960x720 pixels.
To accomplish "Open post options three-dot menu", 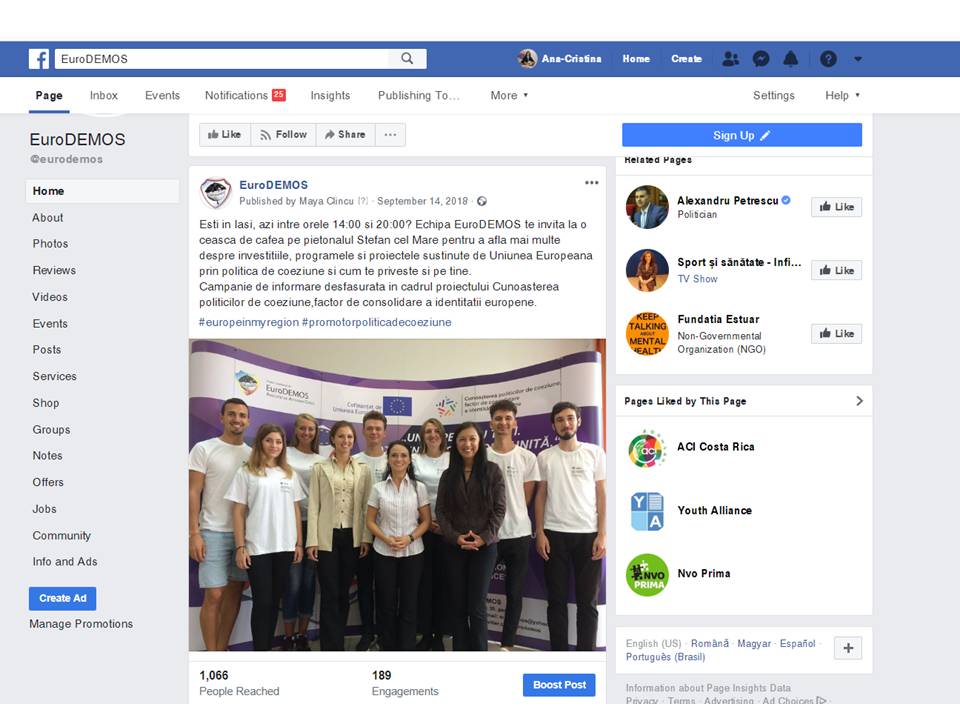I will tap(591, 182).
